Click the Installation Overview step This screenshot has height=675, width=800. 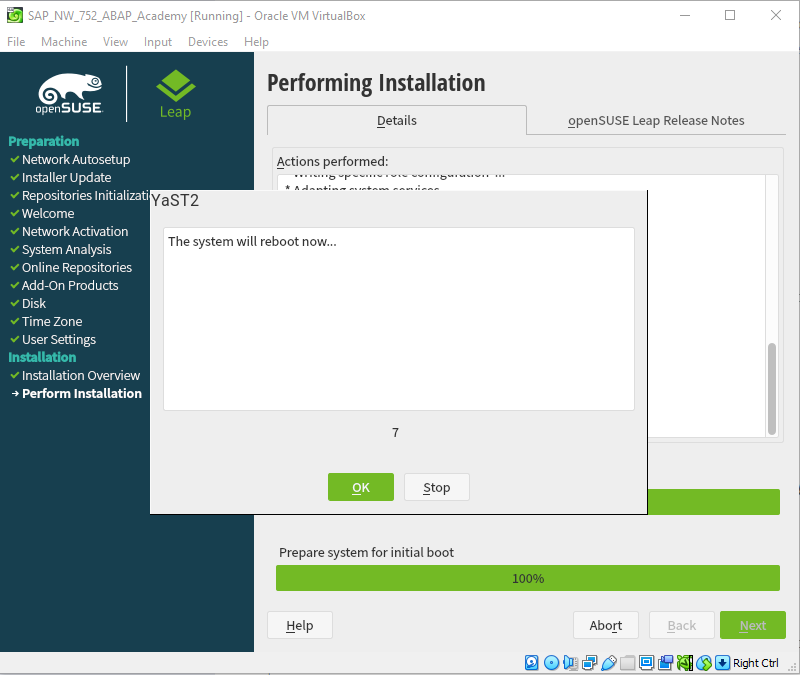[x=81, y=376]
